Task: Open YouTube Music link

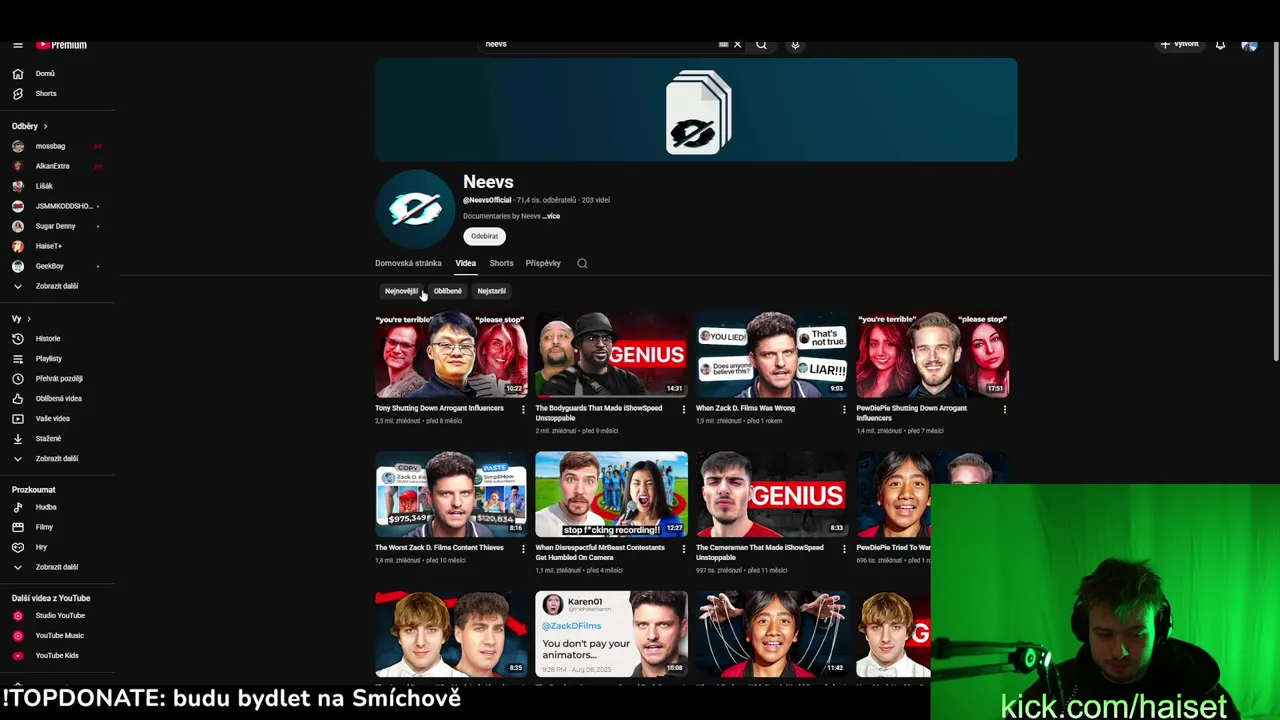Action: tap(58, 636)
